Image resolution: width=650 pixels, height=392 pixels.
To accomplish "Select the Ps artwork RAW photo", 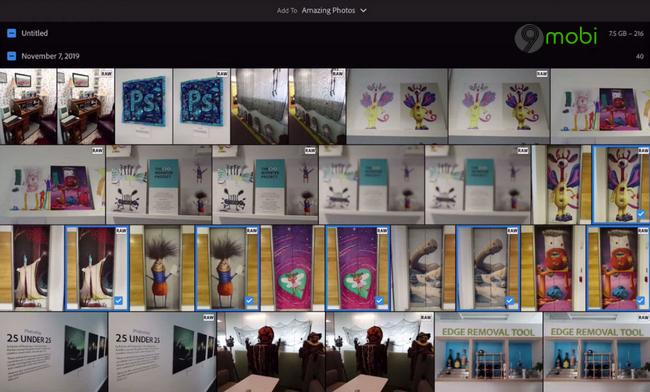I will [x=201, y=106].
